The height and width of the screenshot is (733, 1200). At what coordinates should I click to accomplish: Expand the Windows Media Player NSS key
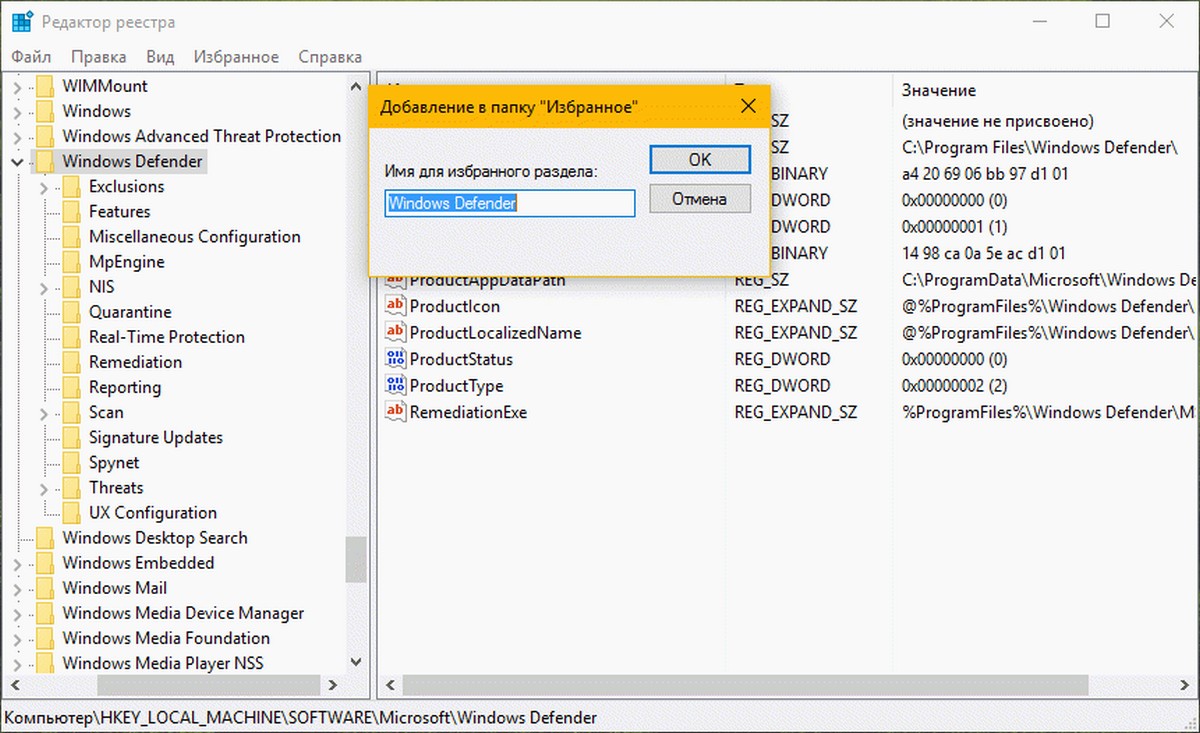tap(17, 663)
